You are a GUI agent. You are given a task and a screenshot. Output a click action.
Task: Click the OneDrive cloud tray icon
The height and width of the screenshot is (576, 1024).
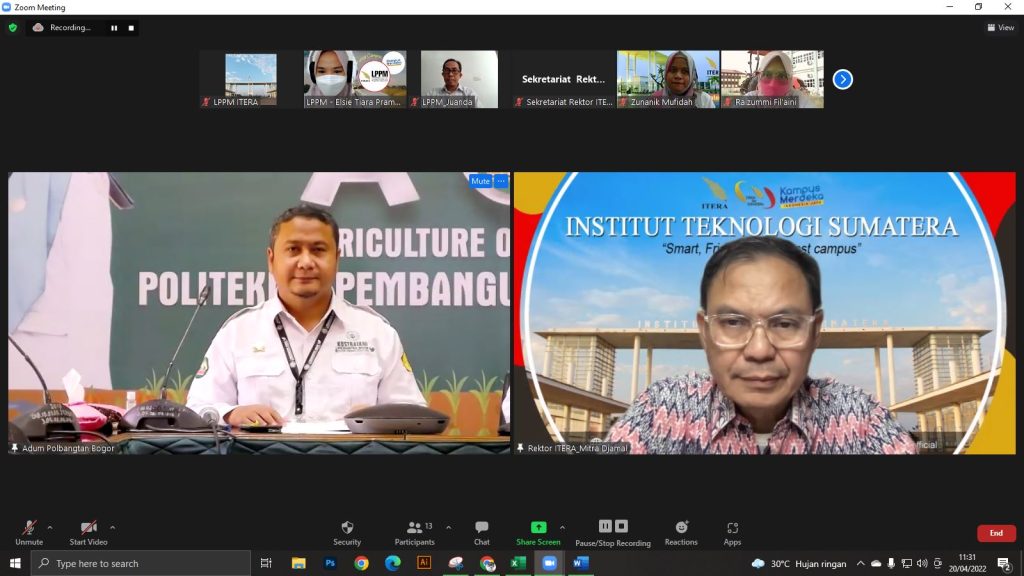(876, 563)
